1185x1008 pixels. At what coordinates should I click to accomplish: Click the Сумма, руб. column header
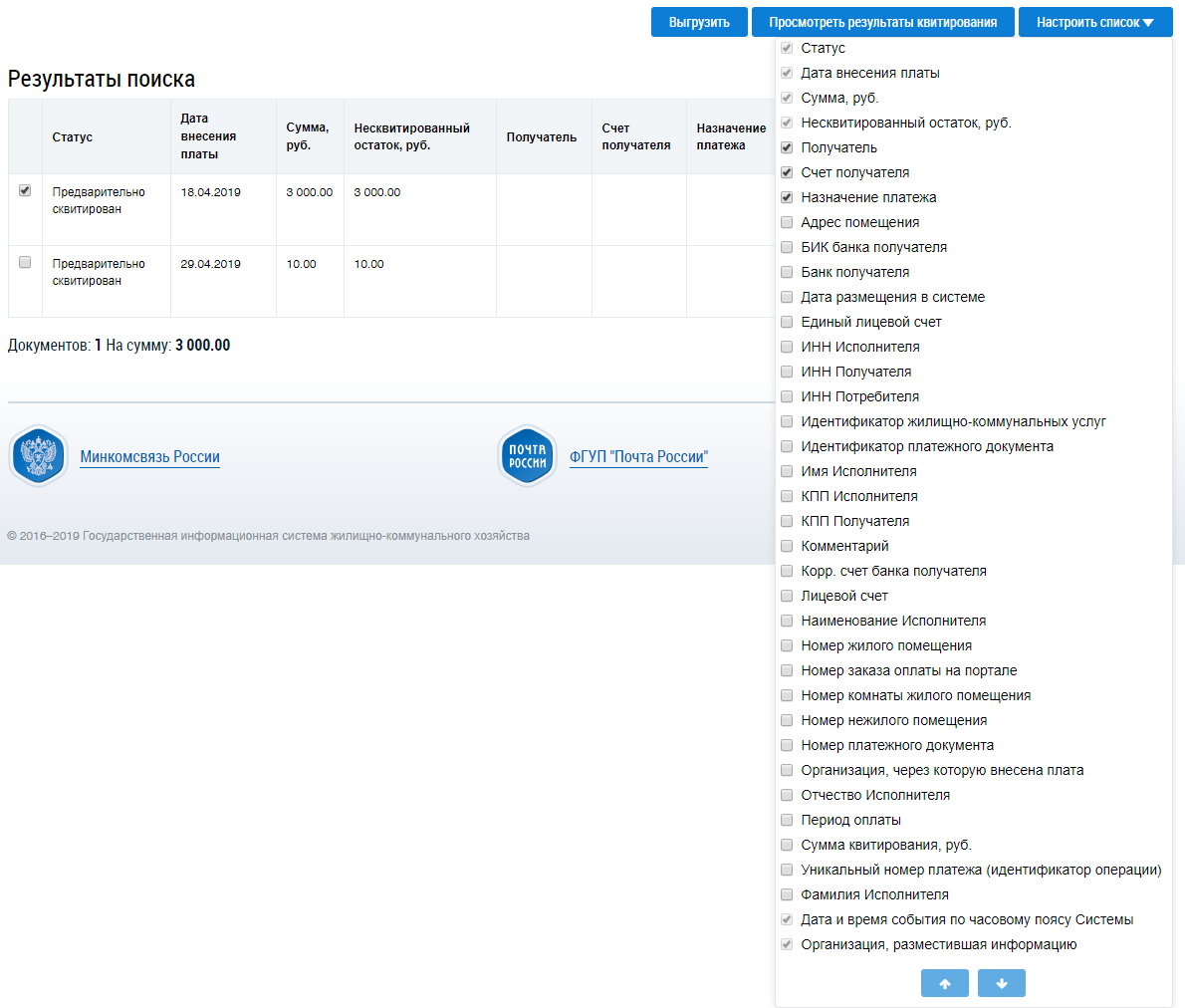pyautogui.click(x=308, y=136)
